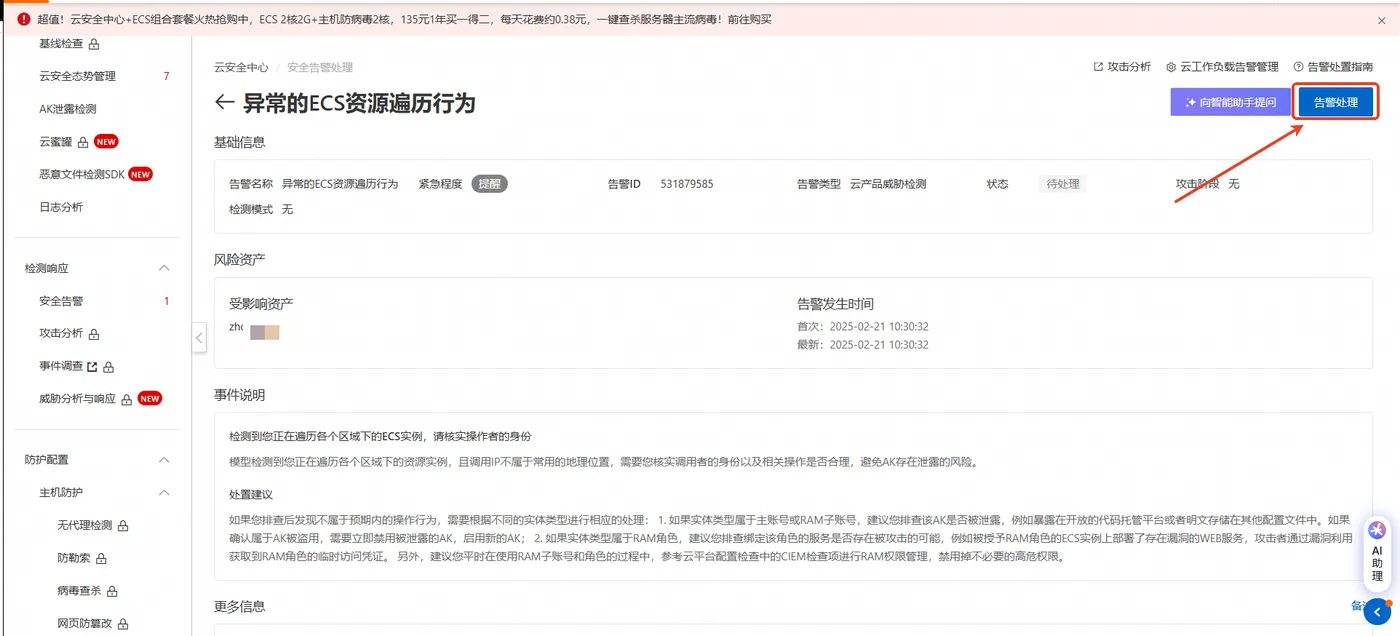The height and width of the screenshot is (636, 1400).
Task: Open 威胁分析与响应 in the sidebar
Action: click(77, 398)
